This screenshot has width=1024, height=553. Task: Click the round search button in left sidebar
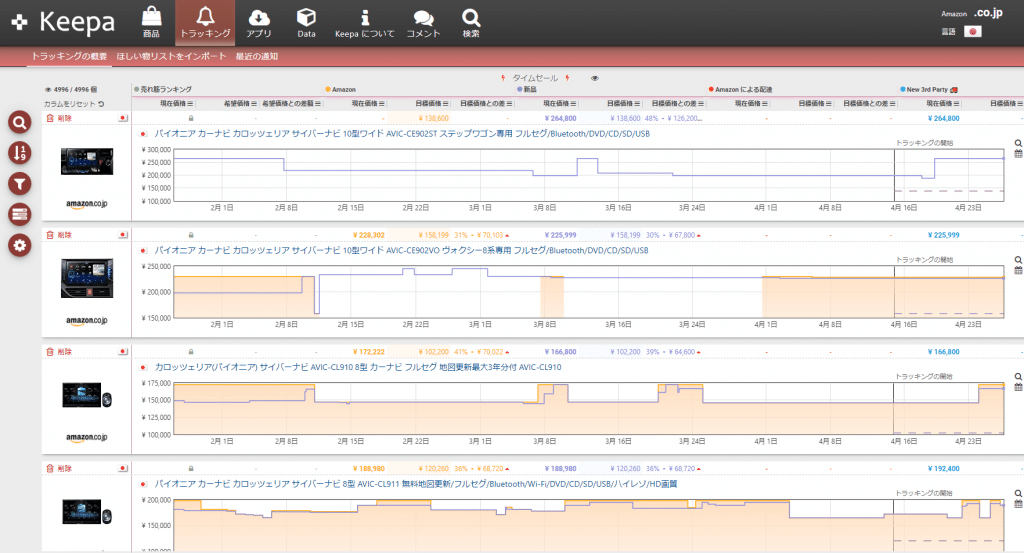click(19, 122)
